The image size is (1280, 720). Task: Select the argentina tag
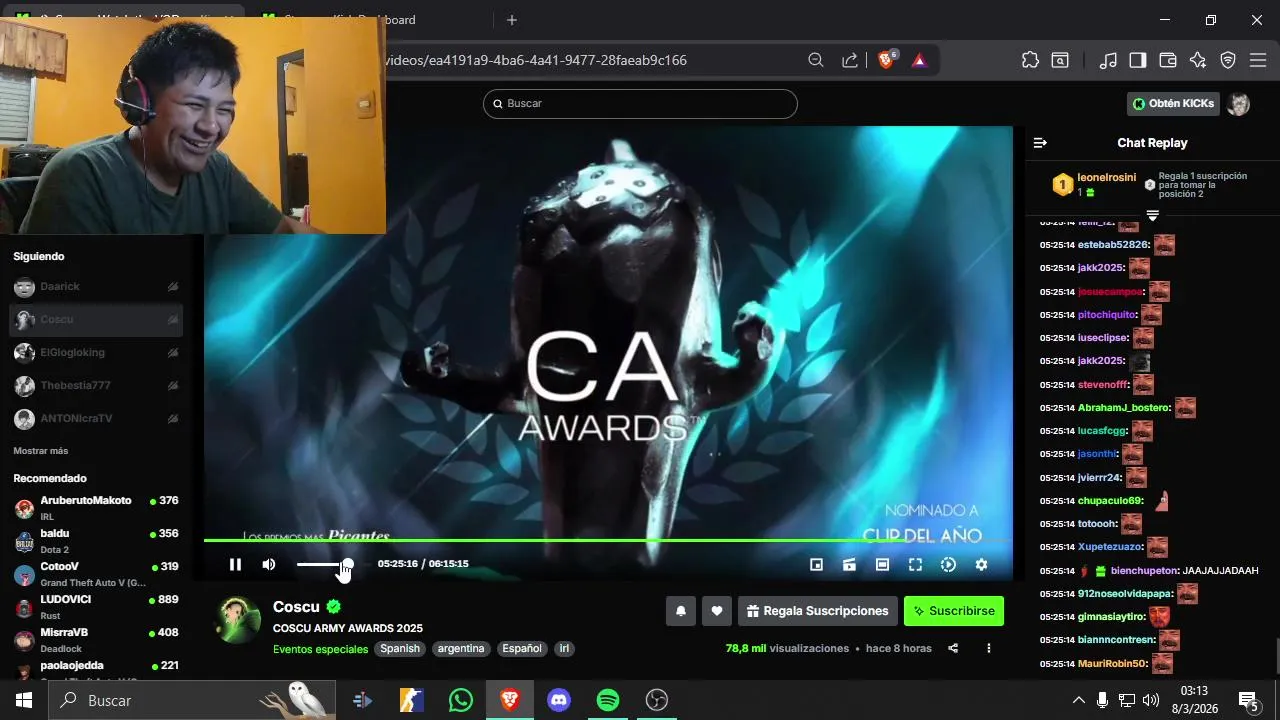tap(461, 649)
